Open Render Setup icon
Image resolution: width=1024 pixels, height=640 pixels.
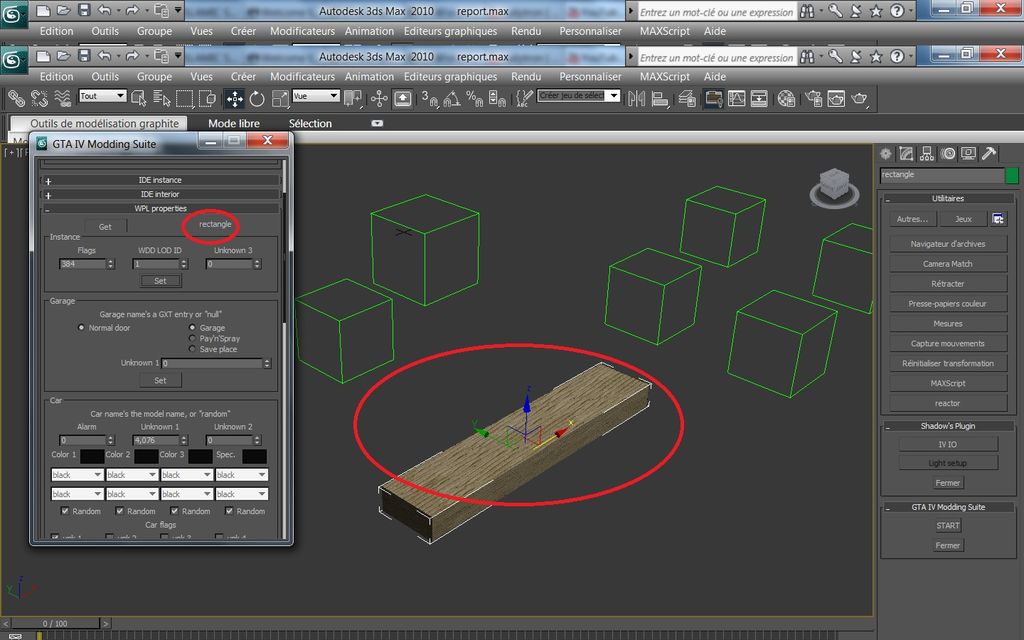coord(813,99)
